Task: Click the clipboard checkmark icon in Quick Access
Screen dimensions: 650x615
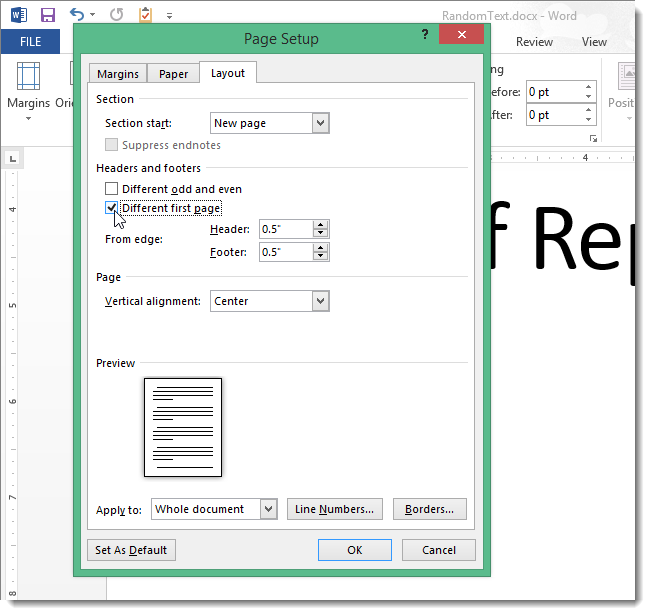Action: pyautogui.click(x=145, y=15)
